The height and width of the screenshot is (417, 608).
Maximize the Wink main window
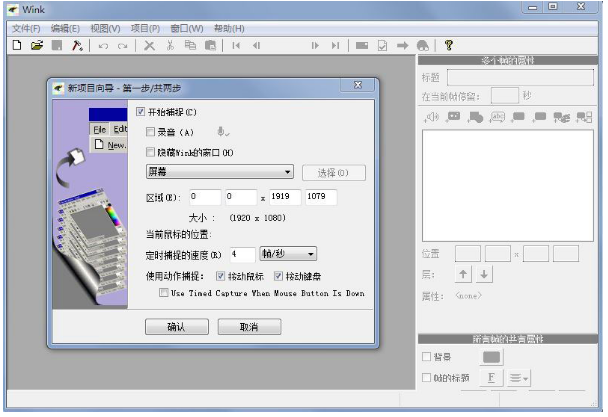[553, 7]
